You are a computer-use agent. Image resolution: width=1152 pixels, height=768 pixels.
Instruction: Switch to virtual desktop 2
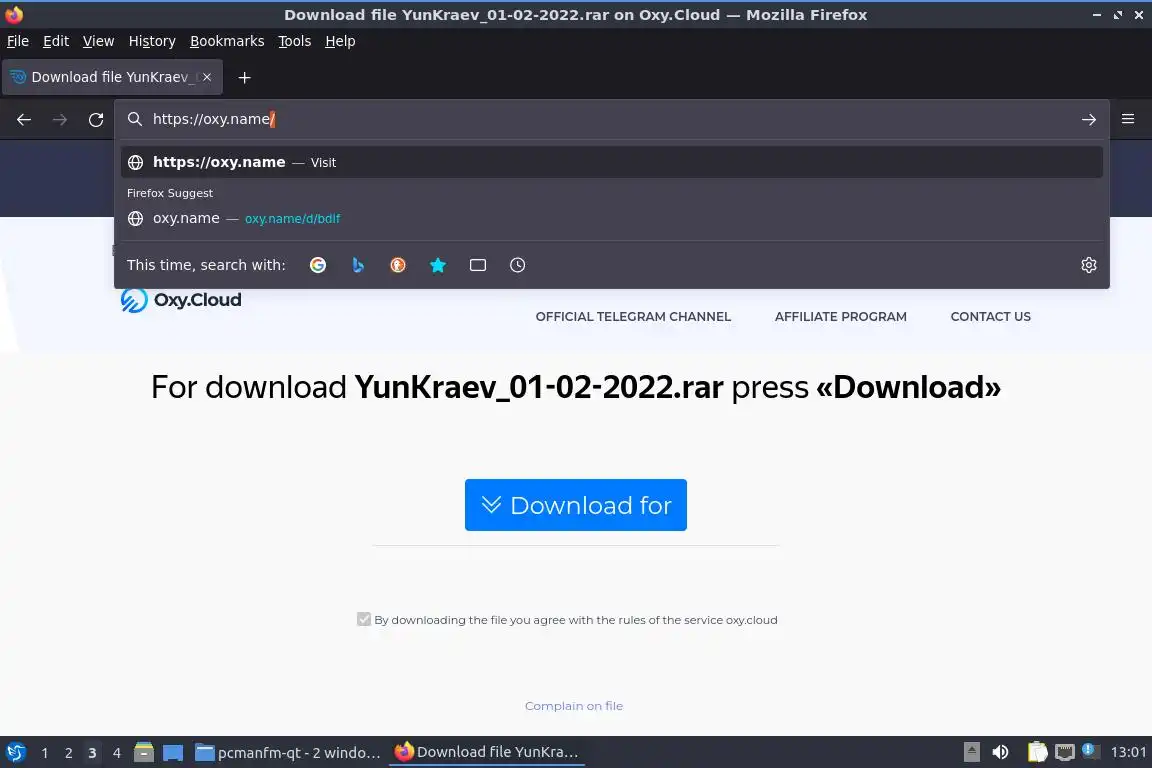tap(68, 753)
